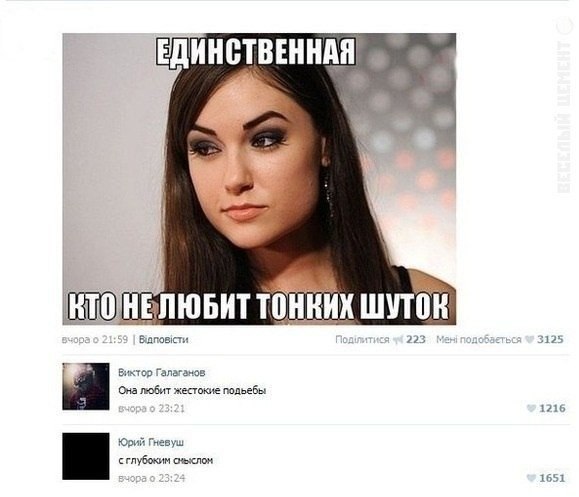Open Юрий Гневуш's black avatar
The image size is (579, 497).
(x=86, y=456)
